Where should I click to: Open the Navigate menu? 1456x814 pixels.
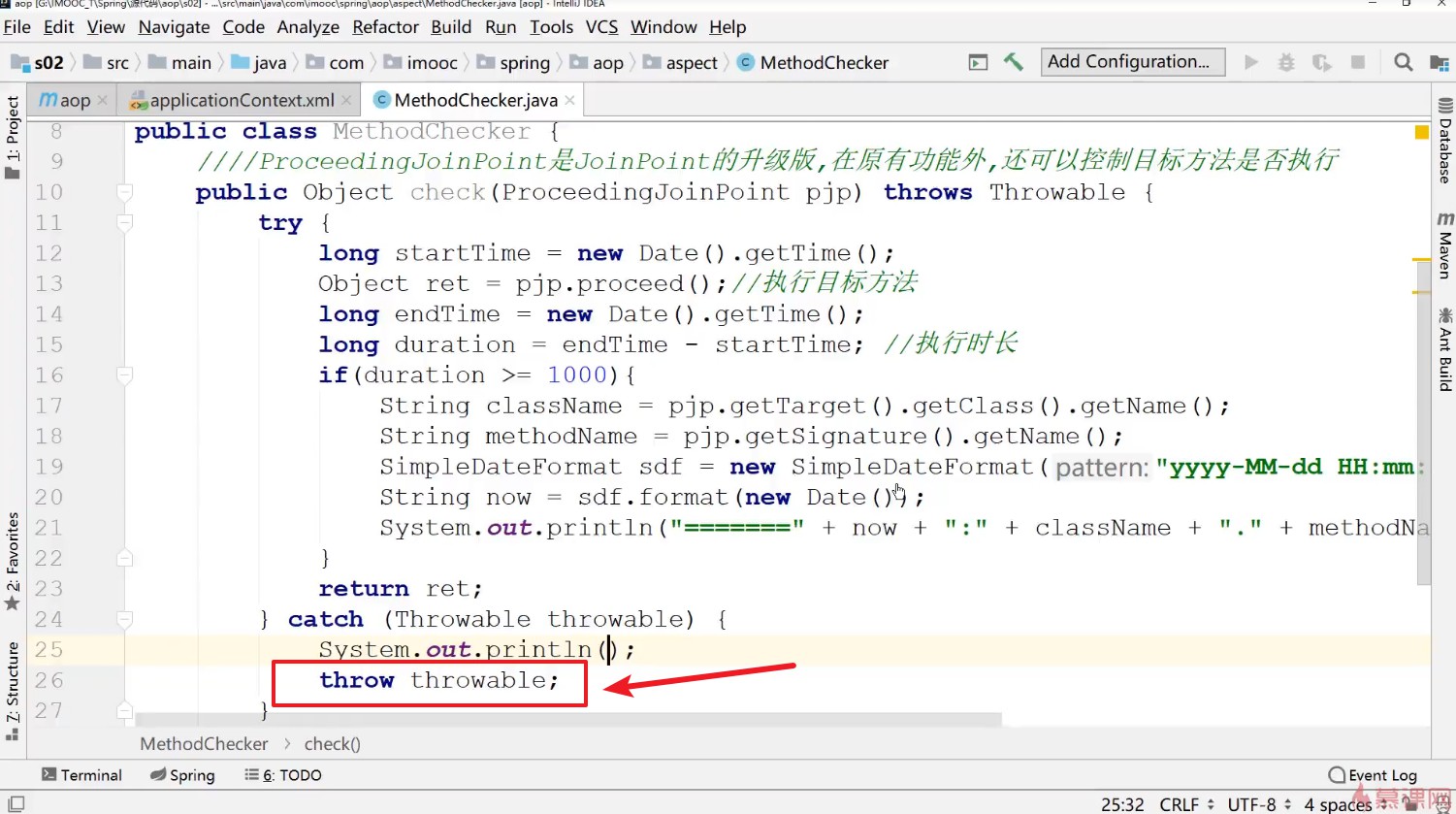174,27
